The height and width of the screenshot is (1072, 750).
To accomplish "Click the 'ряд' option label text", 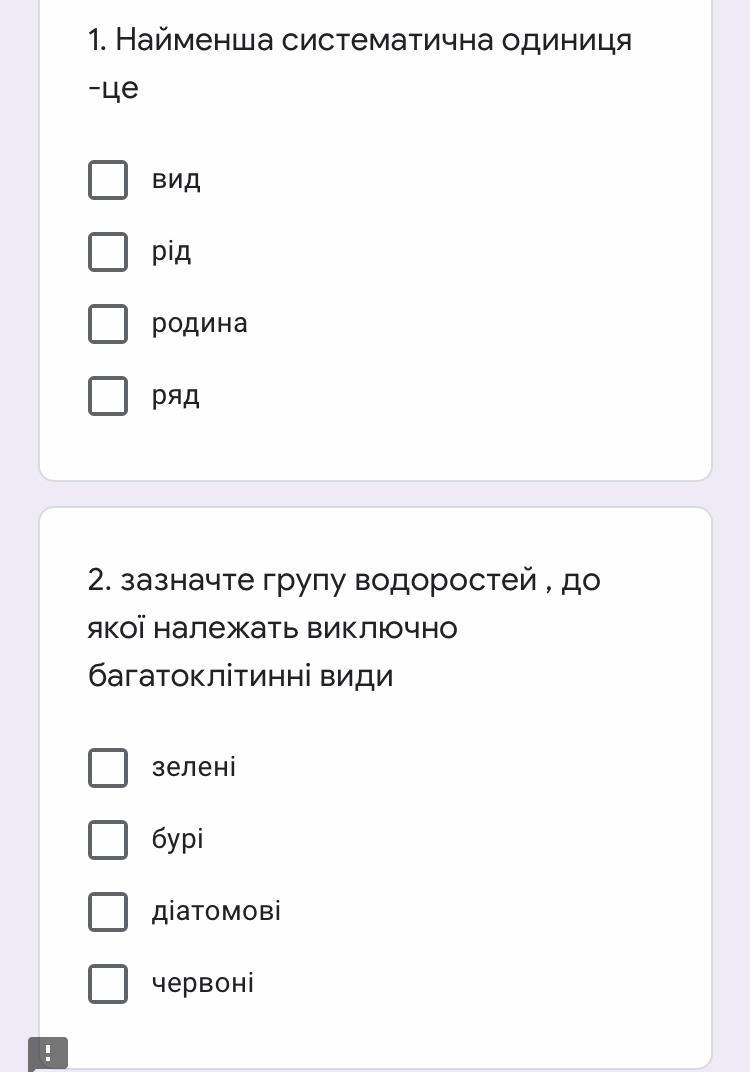I will (176, 396).
